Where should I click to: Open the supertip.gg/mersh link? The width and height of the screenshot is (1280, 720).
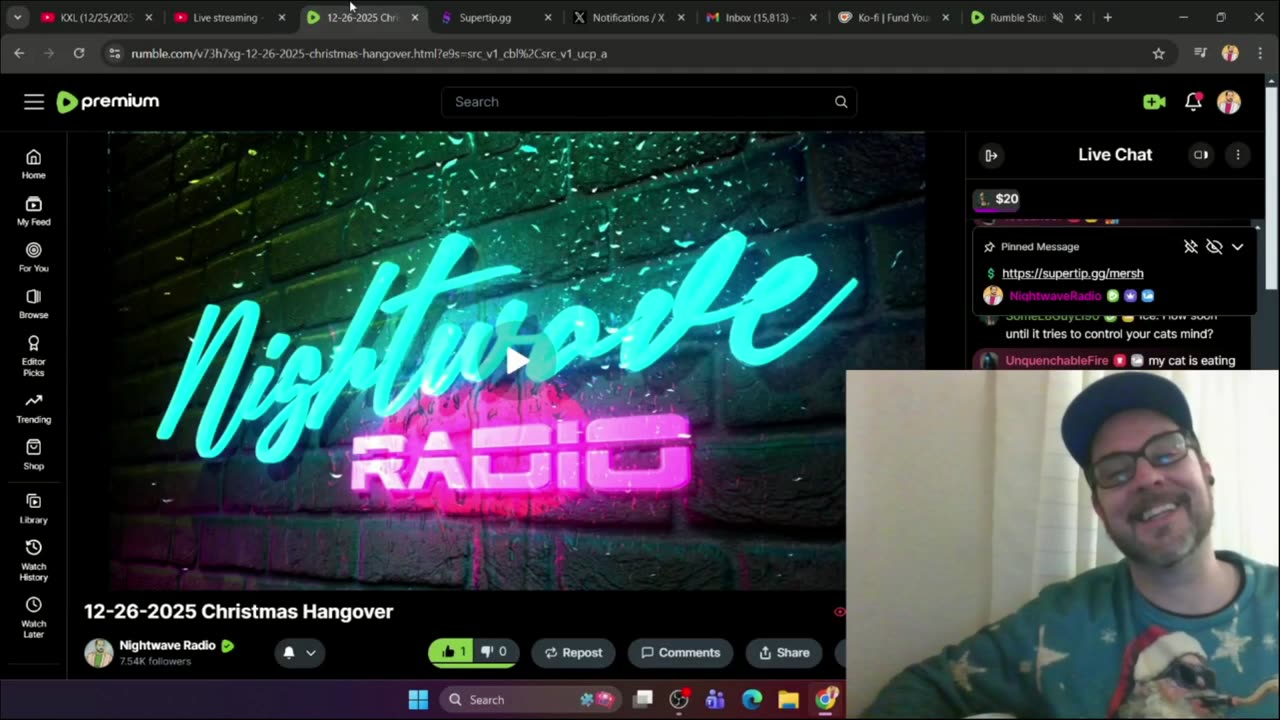1072,273
